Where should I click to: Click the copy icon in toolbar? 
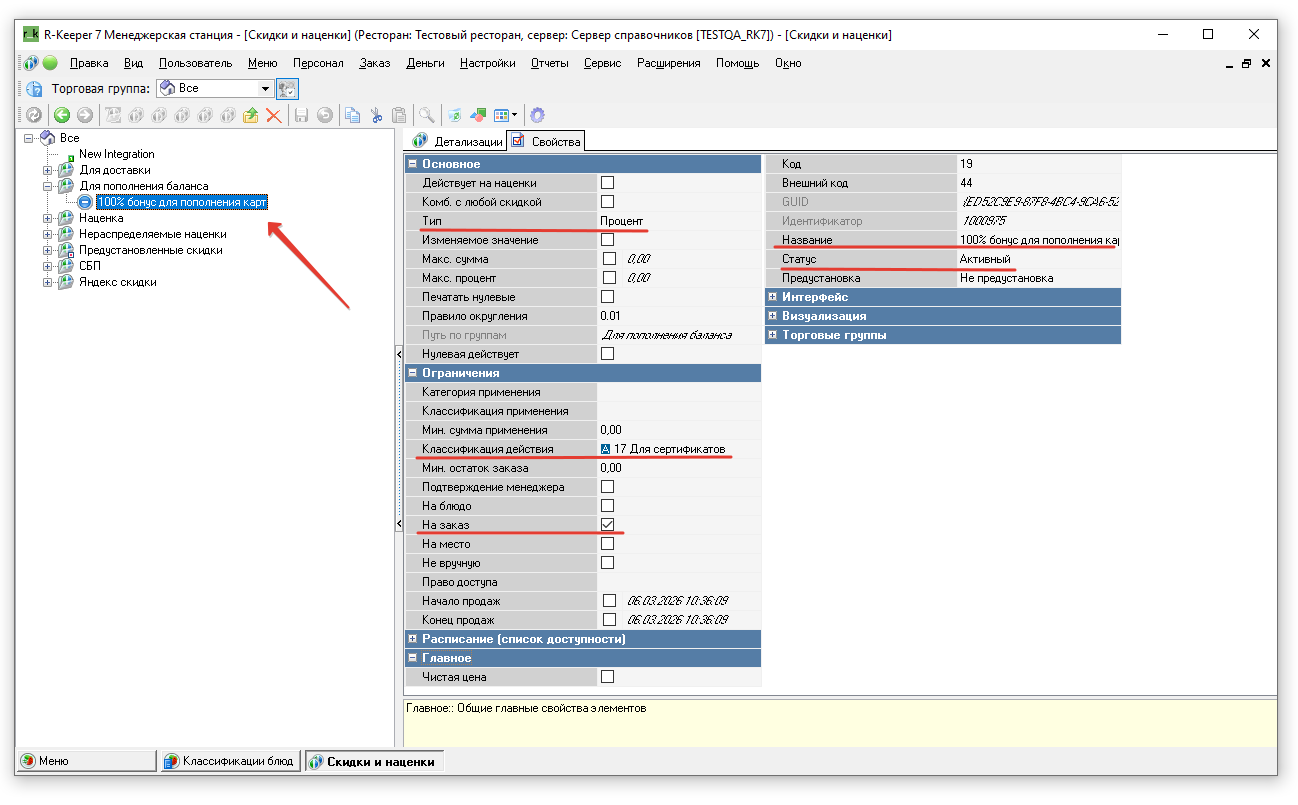pos(352,115)
